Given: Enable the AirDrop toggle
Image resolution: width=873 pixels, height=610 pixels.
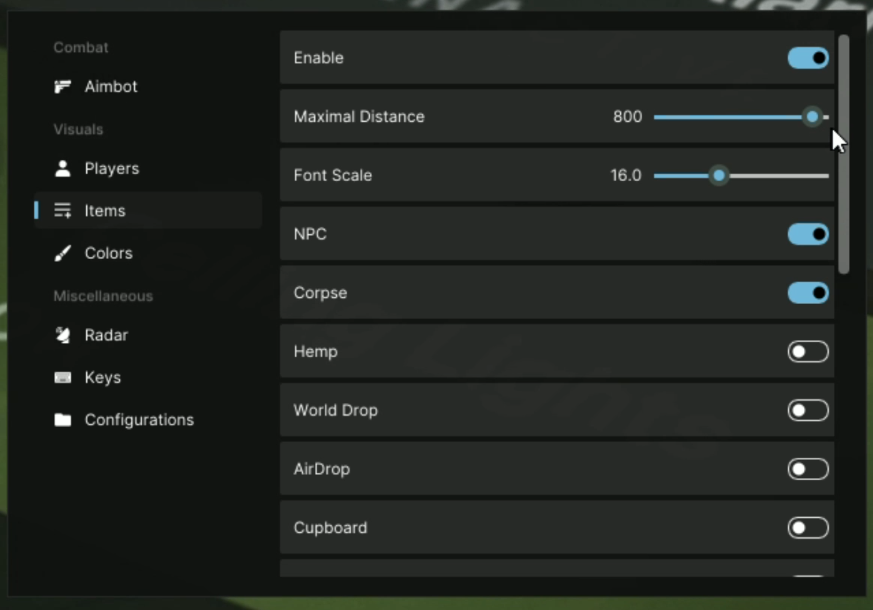Looking at the screenshot, I should [808, 469].
